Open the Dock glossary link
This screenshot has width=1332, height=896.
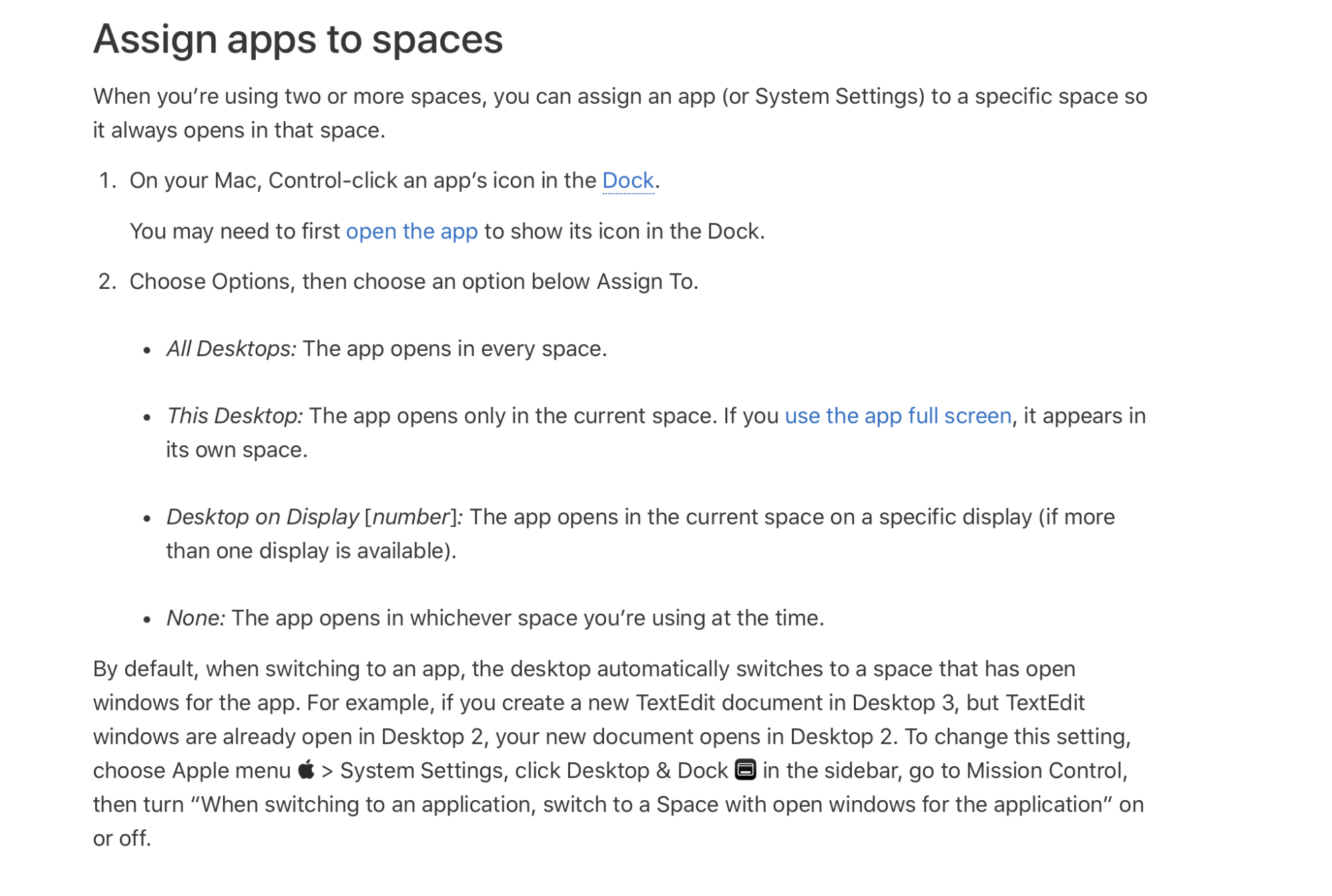tap(627, 180)
